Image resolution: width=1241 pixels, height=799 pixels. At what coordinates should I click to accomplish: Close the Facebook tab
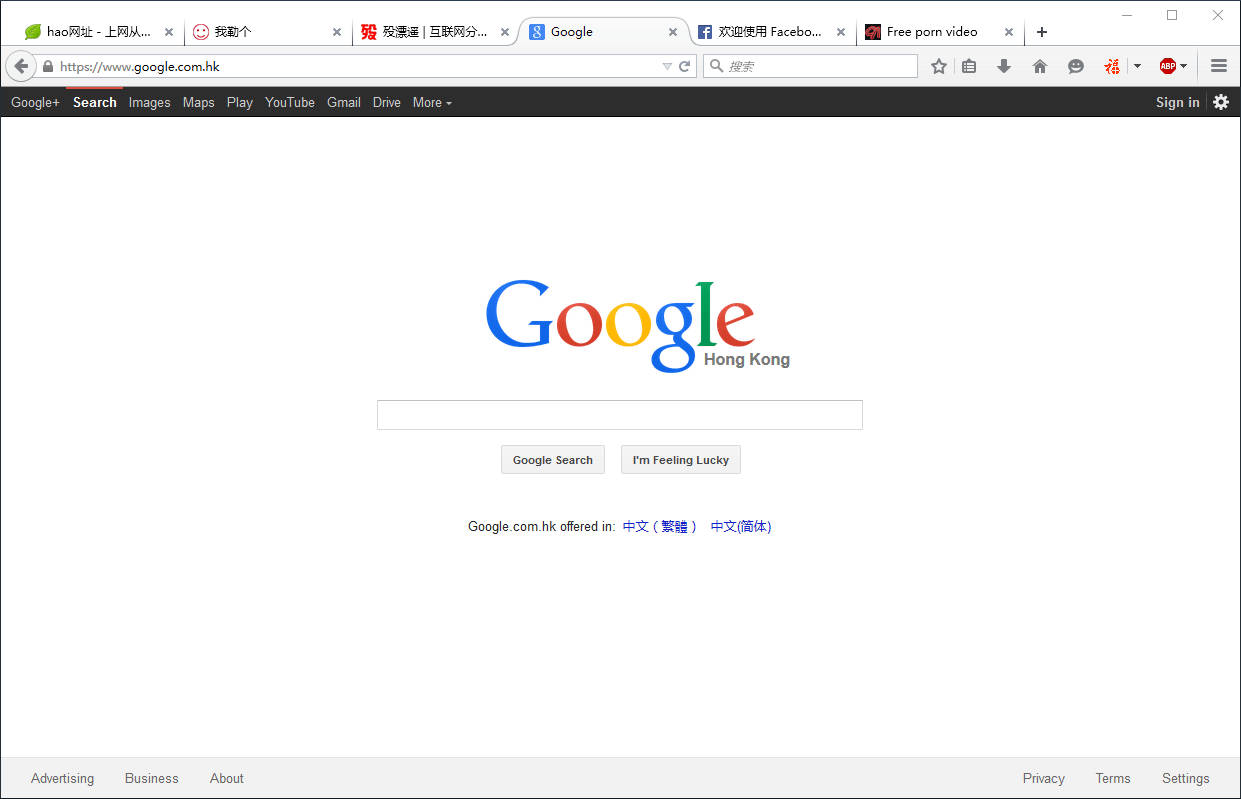(x=841, y=32)
